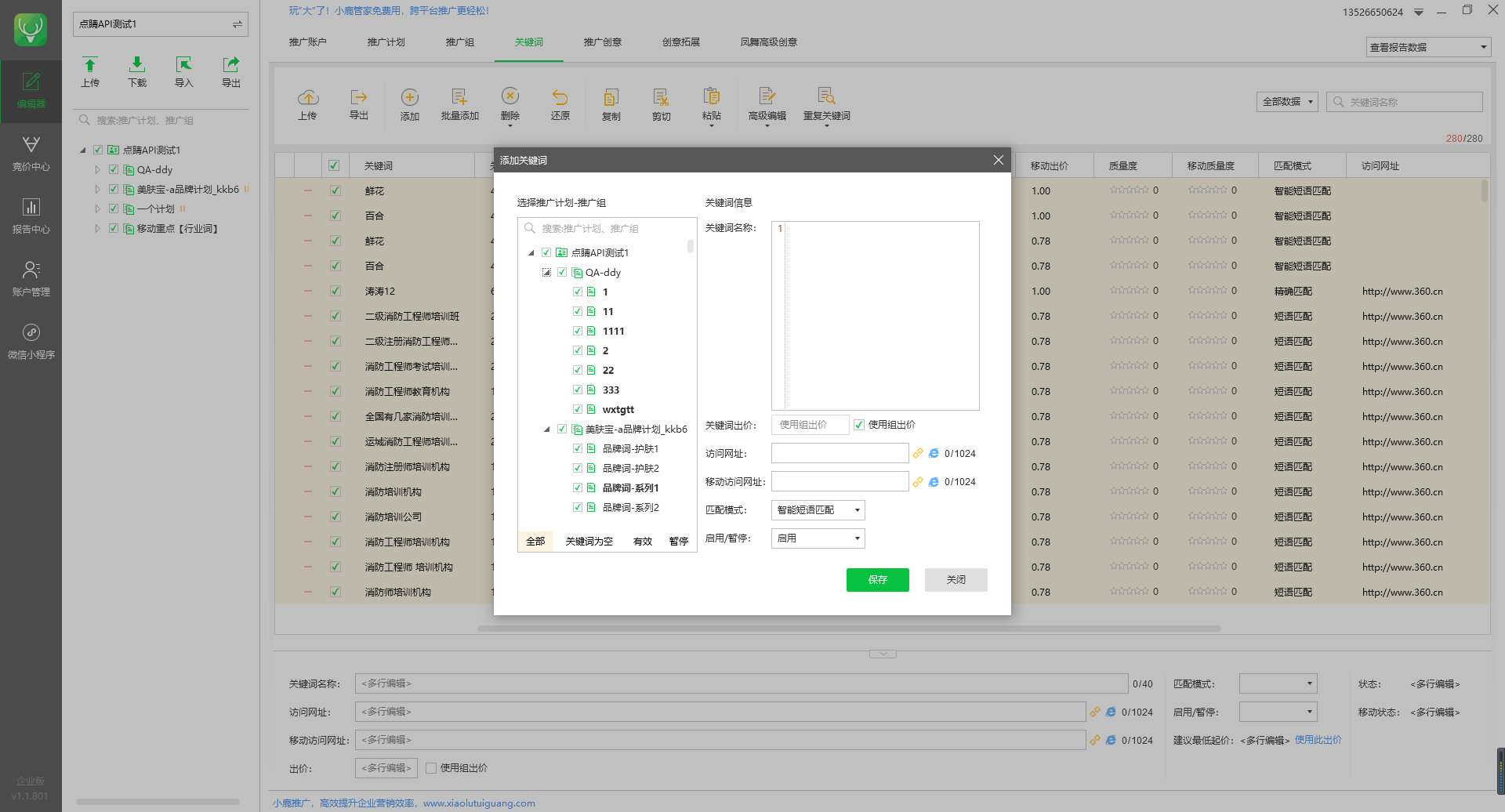Click the dialog tree vertical scrollbar
Image resolution: width=1505 pixels, height=812 pixels.
click(691, 246)
